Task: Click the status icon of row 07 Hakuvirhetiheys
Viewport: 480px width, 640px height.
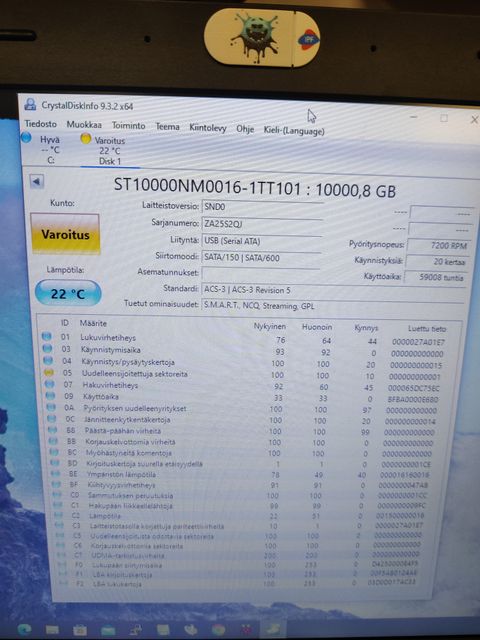Action: point(50,384)
